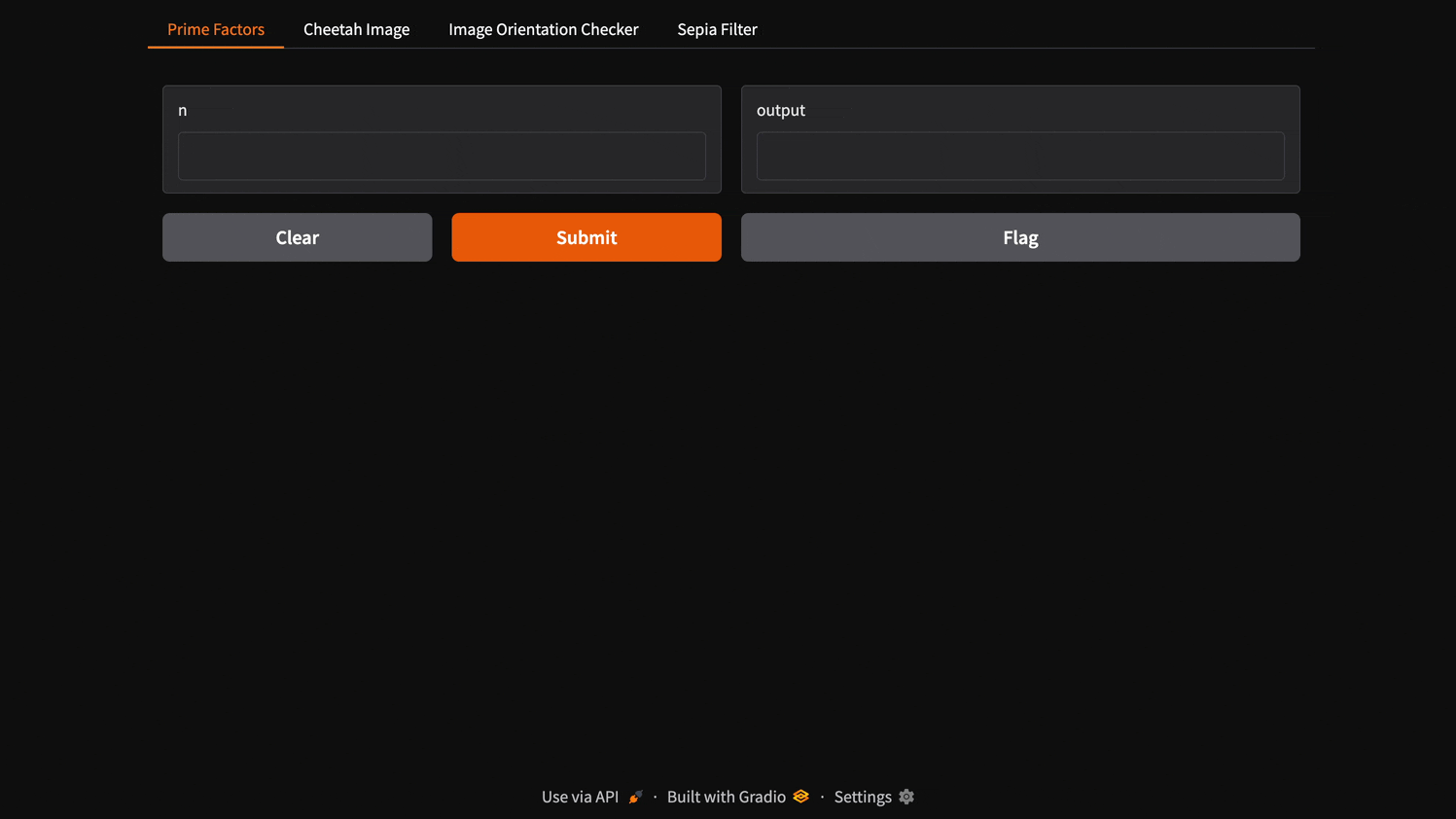
Task: Click the n input panel area
Action: tap(442, 139)
